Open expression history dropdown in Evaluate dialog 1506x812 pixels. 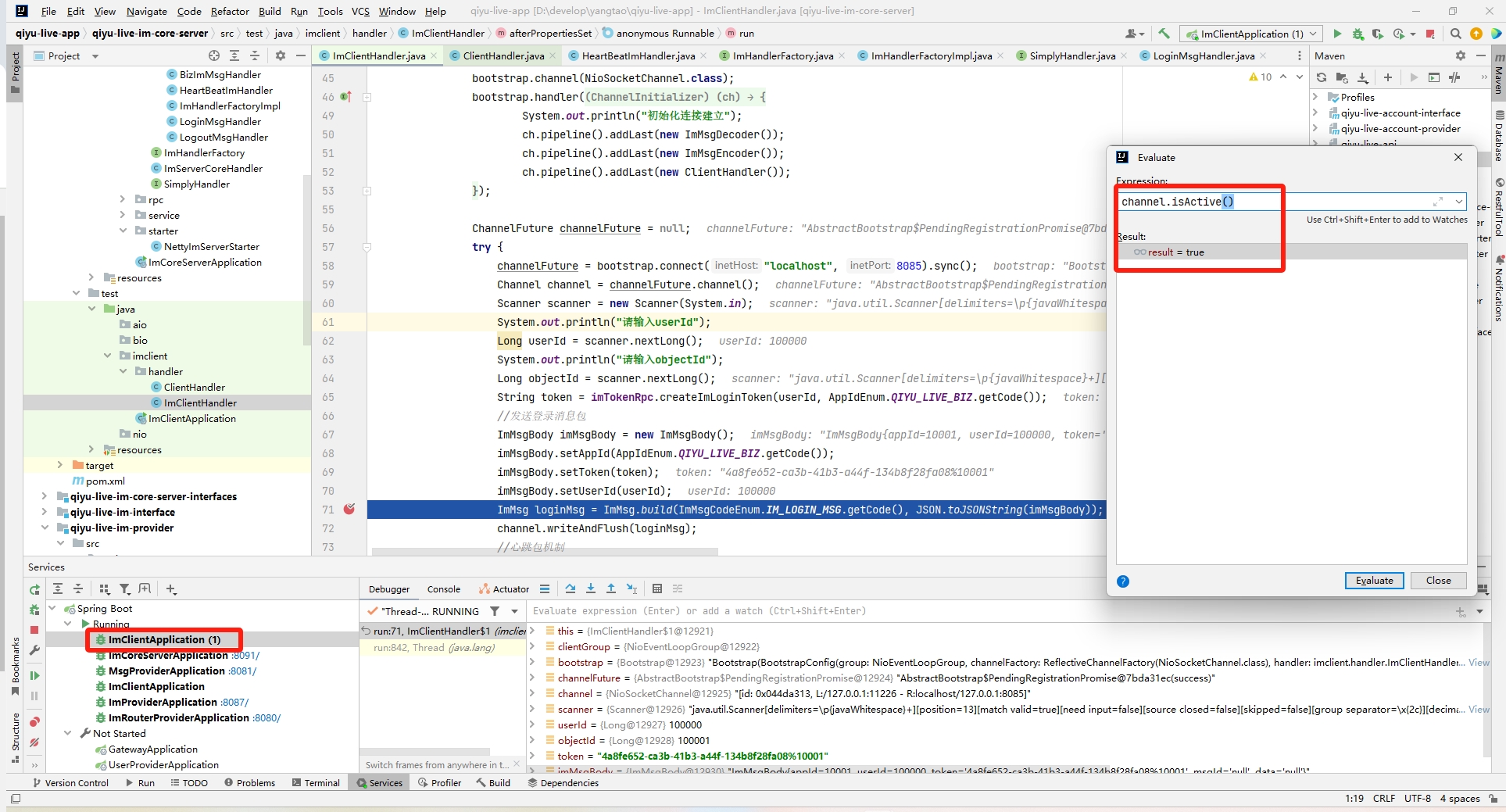click(x=1458, y=202)
